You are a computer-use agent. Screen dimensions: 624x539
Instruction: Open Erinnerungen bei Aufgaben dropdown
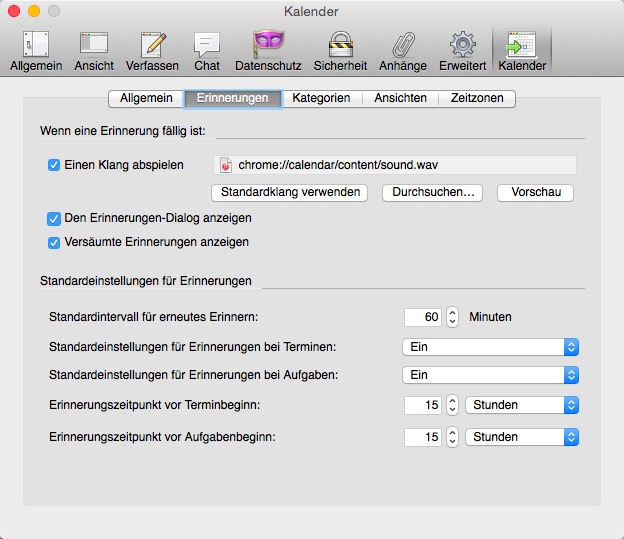coord(490,375)
